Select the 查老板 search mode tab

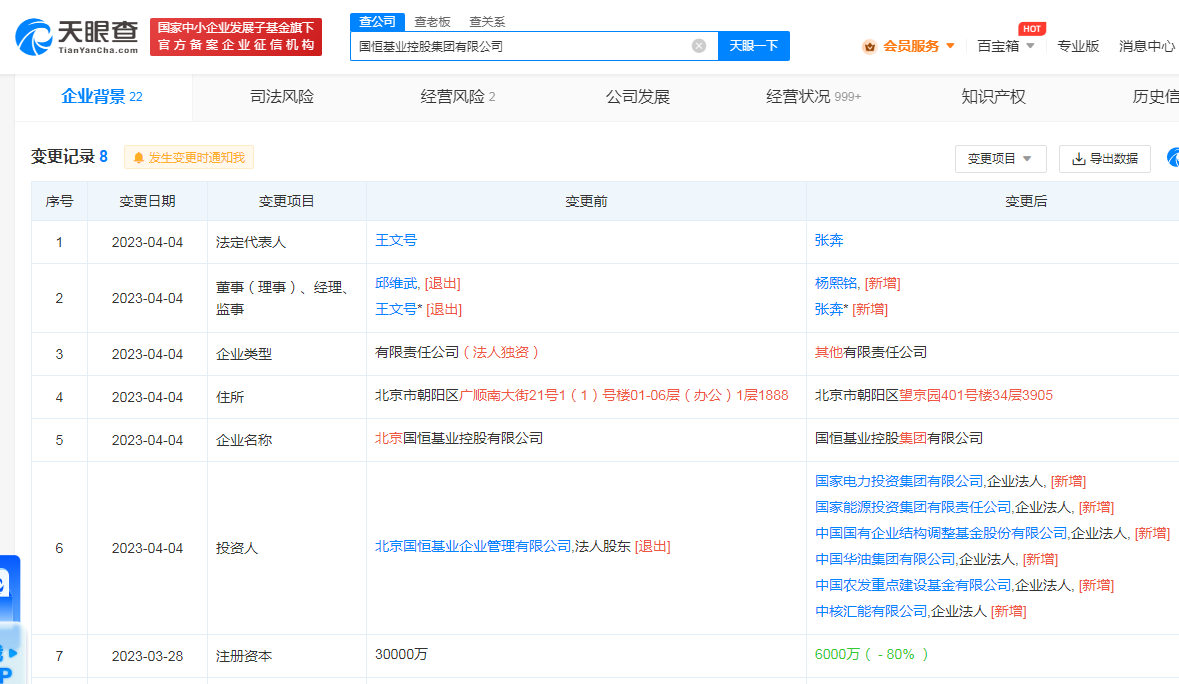(x=432, y=22)
